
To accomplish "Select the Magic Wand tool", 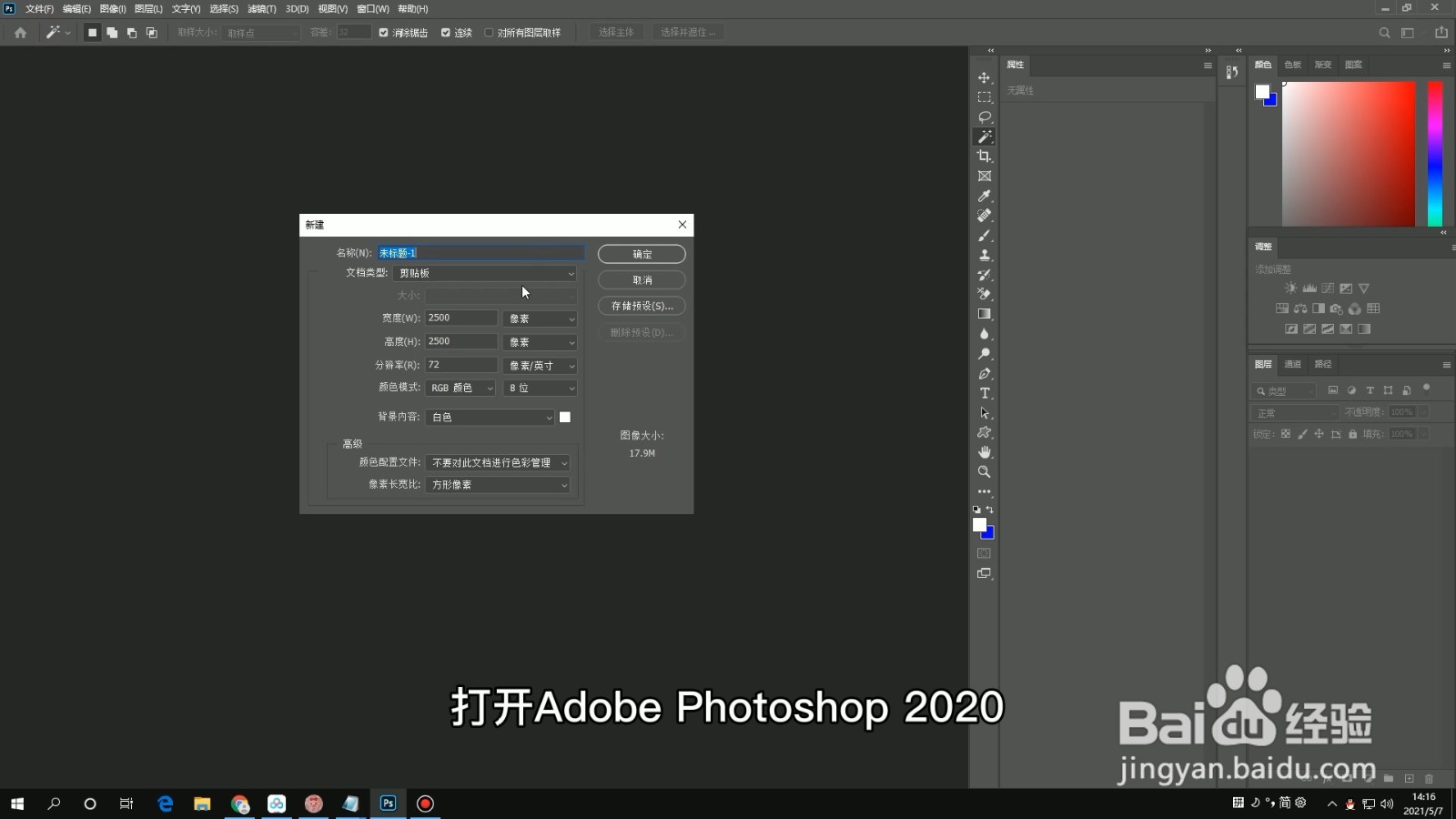I will point(984,136).
